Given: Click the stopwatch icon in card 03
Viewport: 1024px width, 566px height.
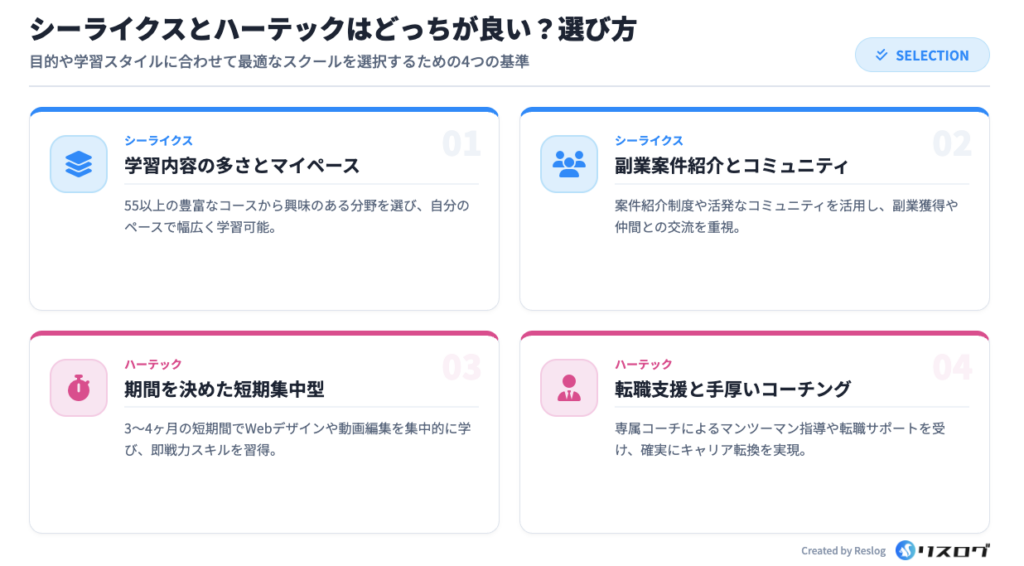Looking at the screenshot, I should coord(78,387).
